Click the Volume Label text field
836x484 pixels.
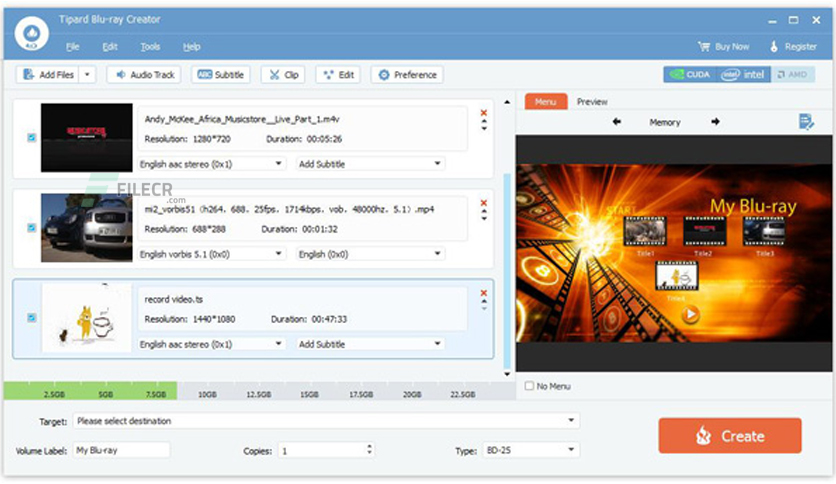121,450
